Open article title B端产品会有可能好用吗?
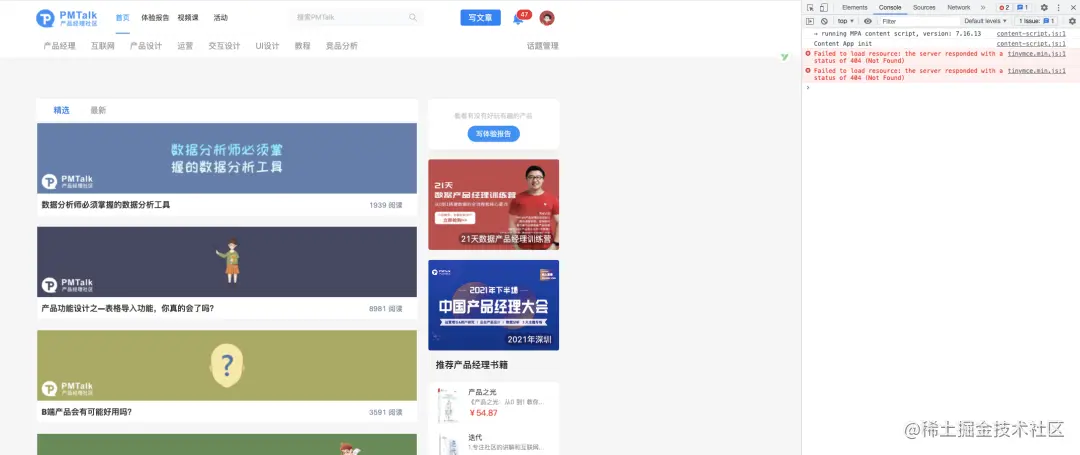Screen dimensions: 1080x455 [x=86, y=412]
